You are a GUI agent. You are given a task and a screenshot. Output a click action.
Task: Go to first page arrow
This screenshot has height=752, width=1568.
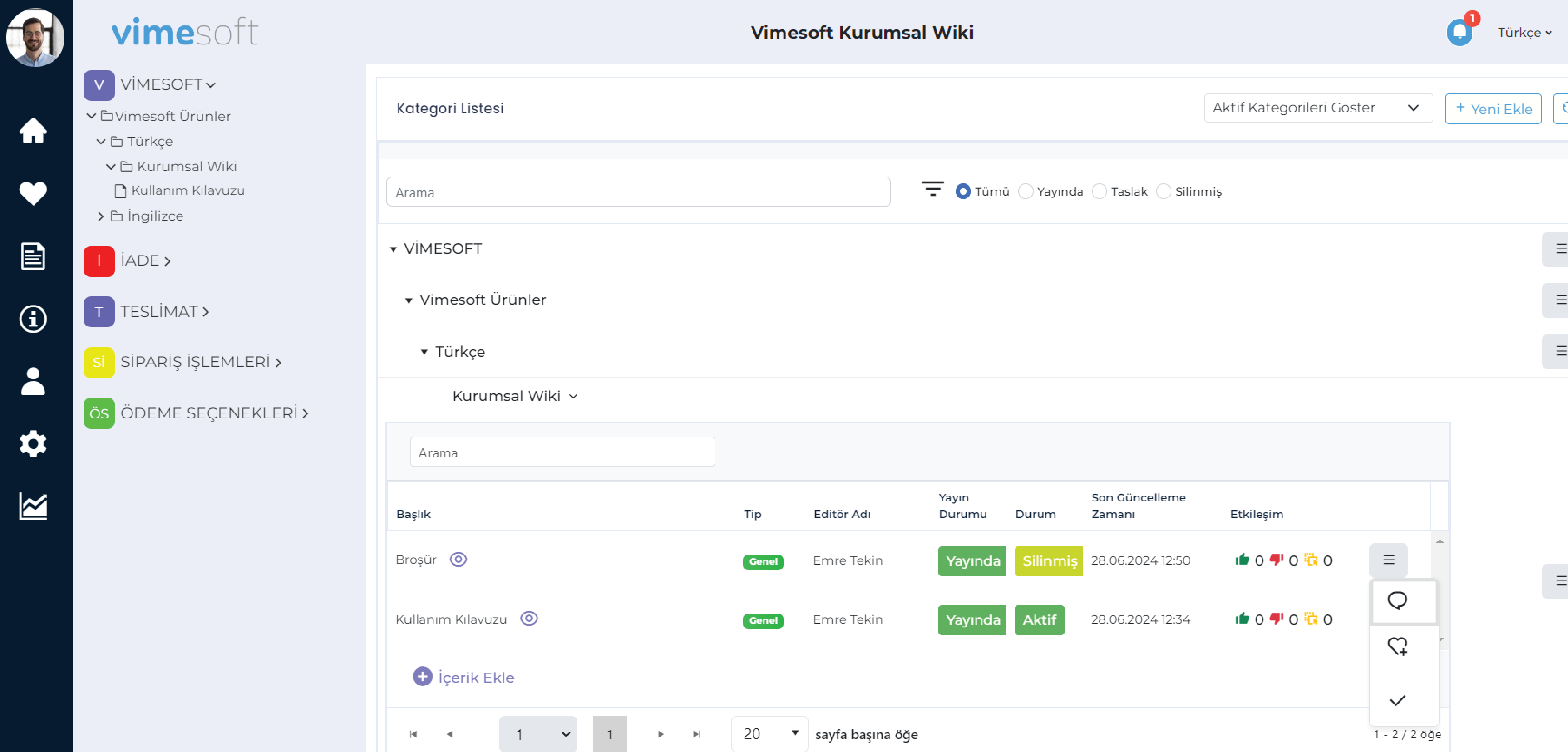pyautogui.click(x=413, y=734)
